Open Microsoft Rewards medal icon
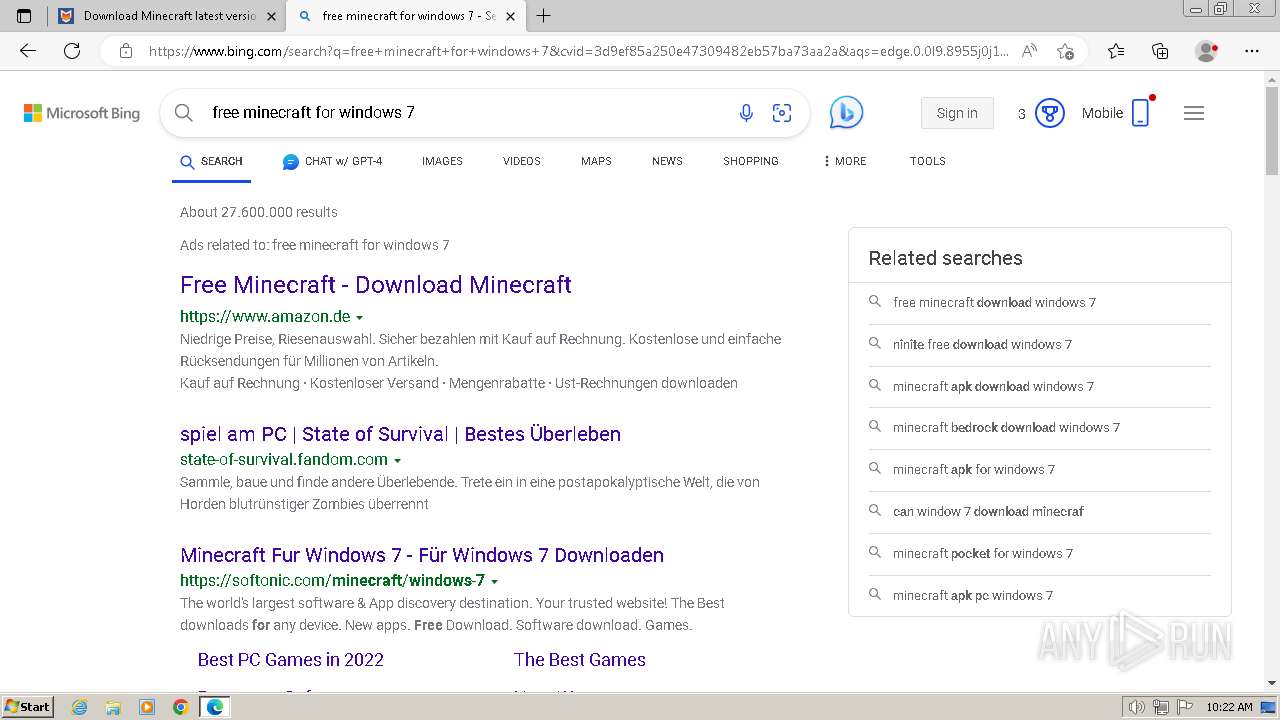Viewport: 1280px width, 720px height. click(x=1049, y=113)
